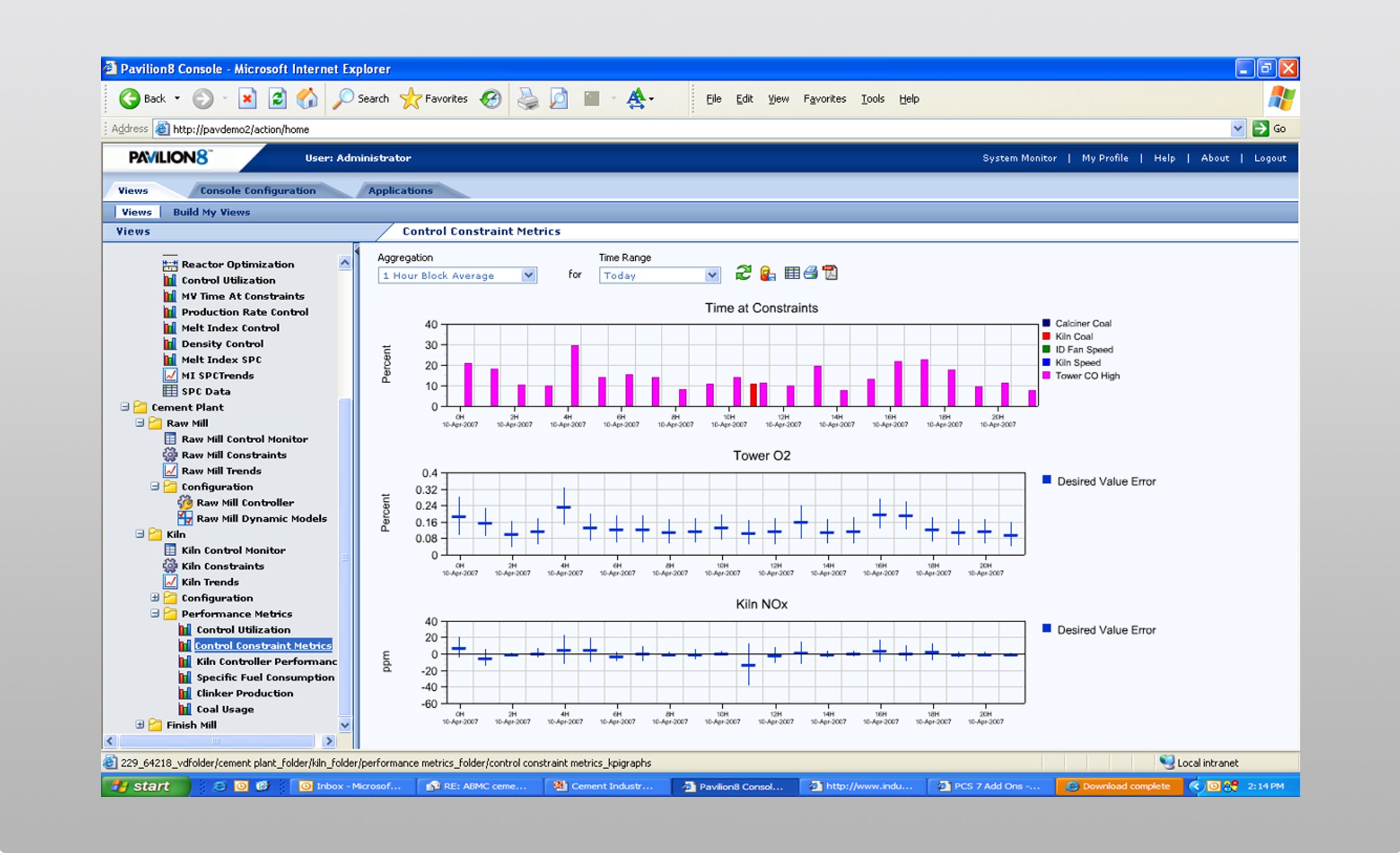Screen dimensions: 1400x853
Task: Collapse the Raw Mill folder
Action: coord(140,422)
